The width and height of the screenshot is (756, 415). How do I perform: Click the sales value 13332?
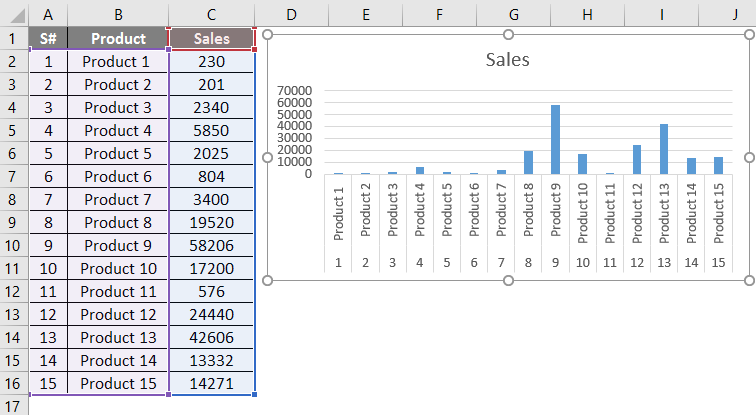[211, 361]
